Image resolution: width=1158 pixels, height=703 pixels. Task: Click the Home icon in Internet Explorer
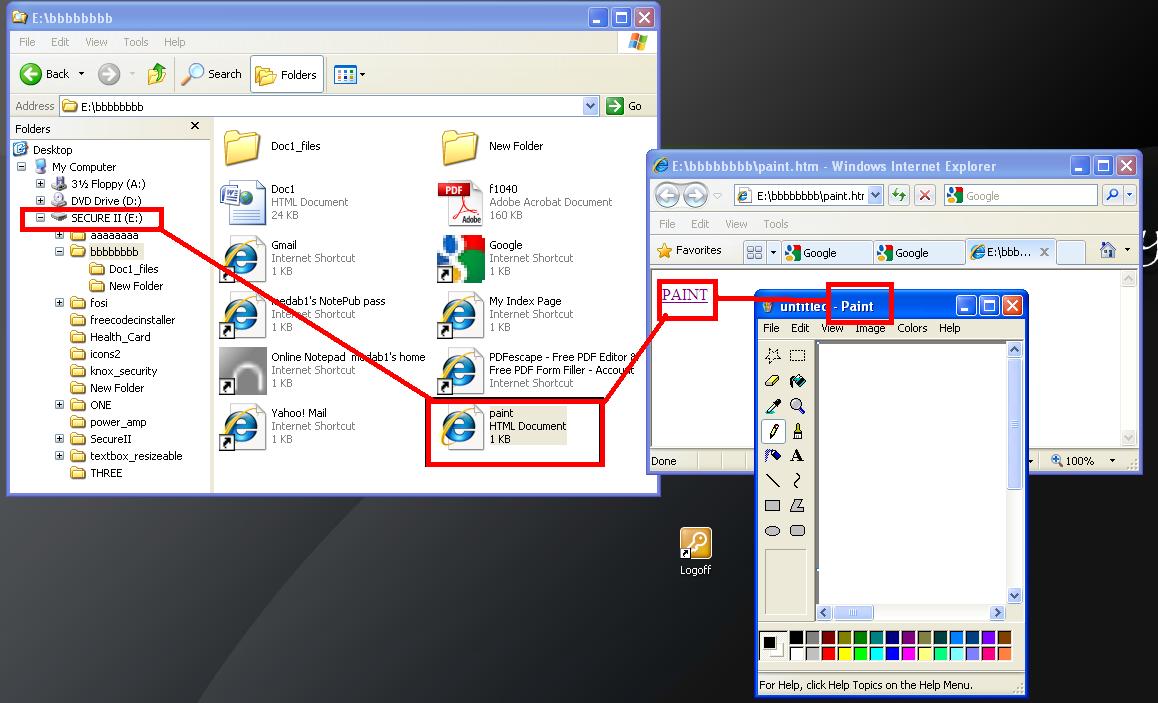(1107, 250)
